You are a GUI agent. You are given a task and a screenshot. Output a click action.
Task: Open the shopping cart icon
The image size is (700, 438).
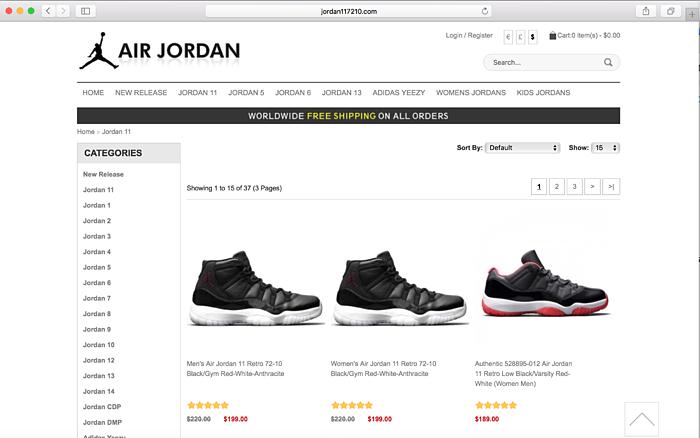coord(553,35)
